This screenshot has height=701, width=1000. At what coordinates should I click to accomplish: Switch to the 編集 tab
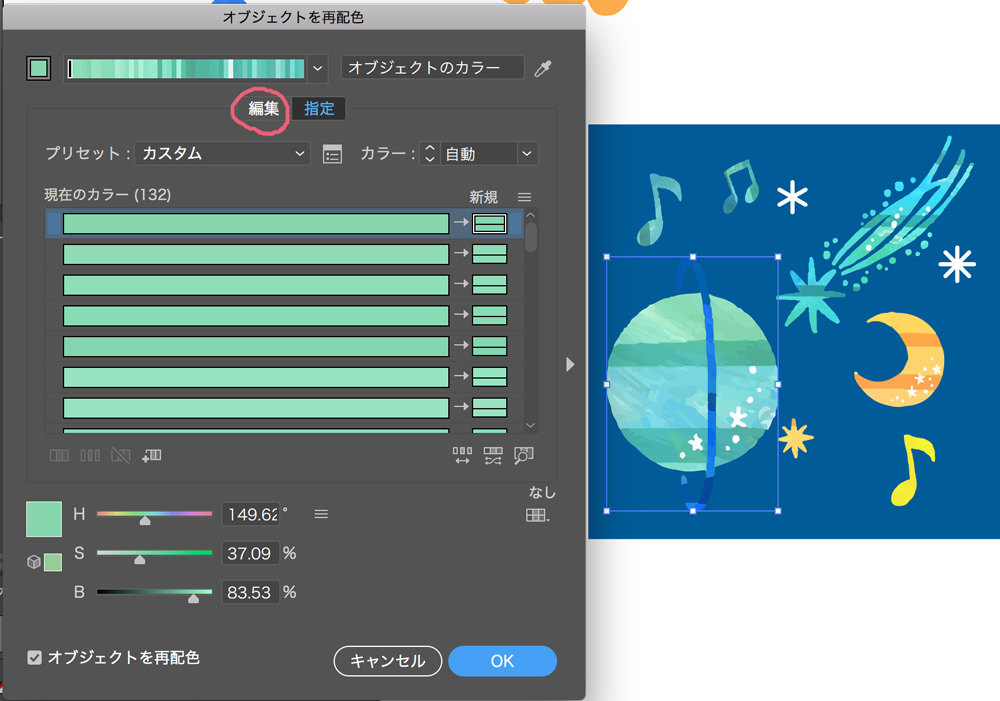point(263,109)
